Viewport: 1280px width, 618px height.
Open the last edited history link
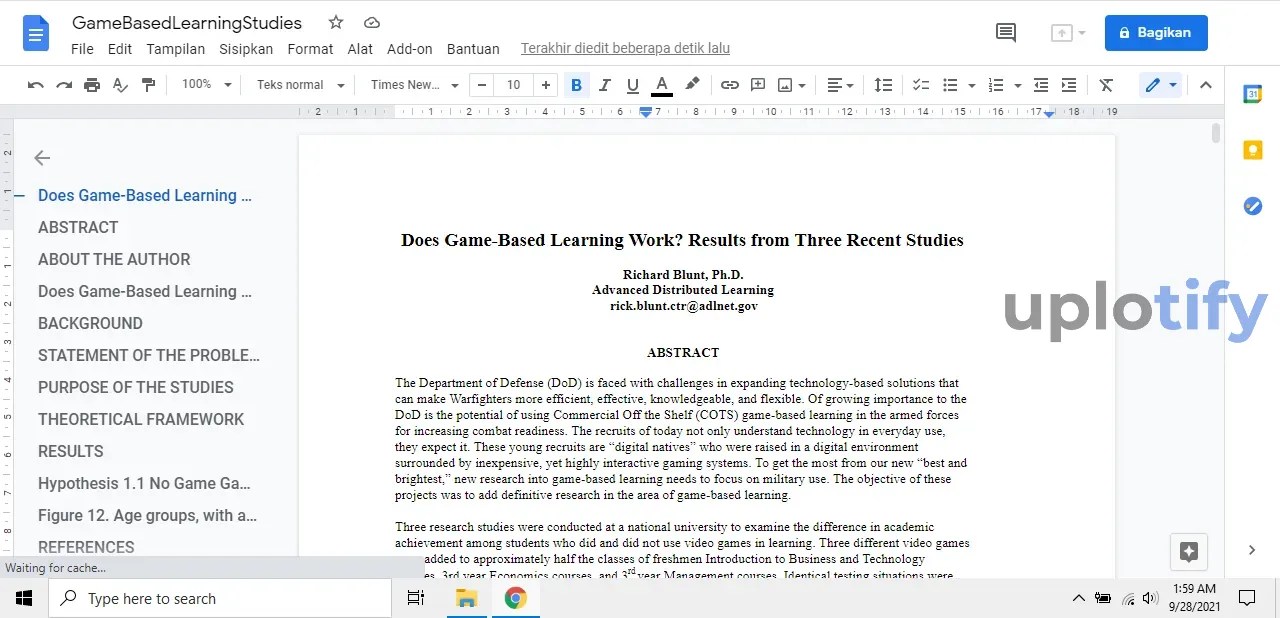(625, 48)
